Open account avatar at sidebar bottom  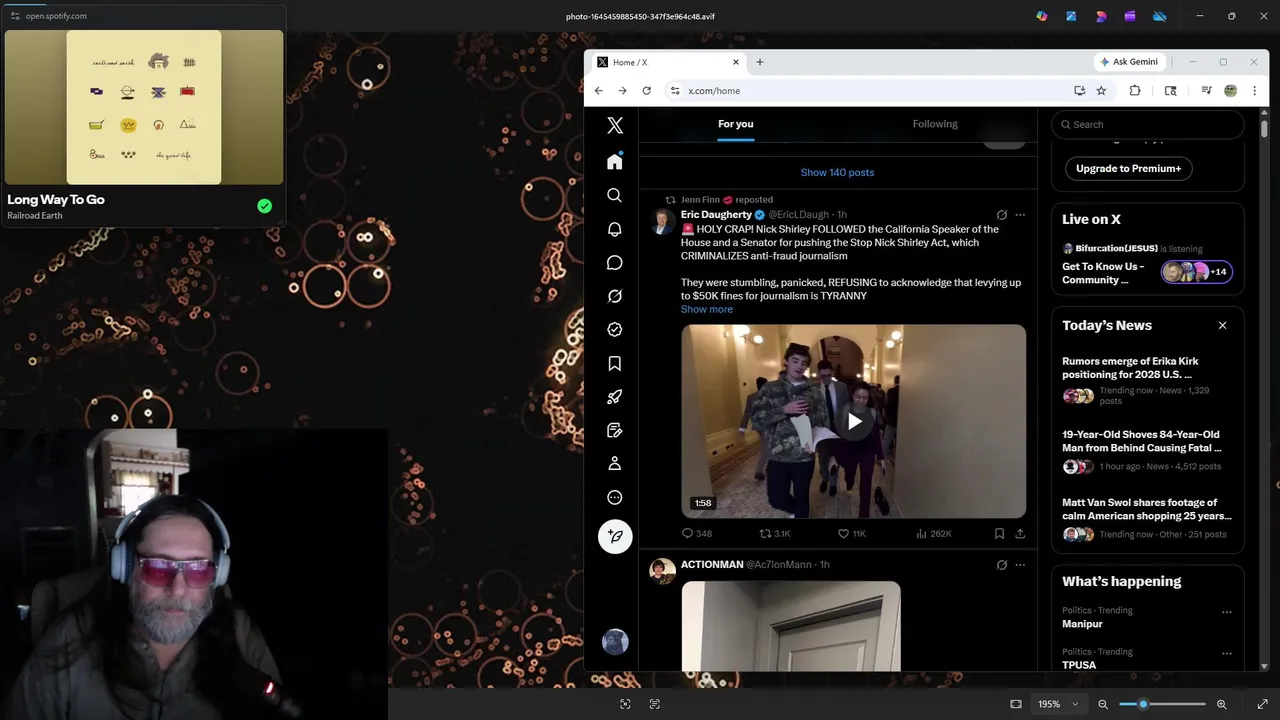(x=615, y=641)
